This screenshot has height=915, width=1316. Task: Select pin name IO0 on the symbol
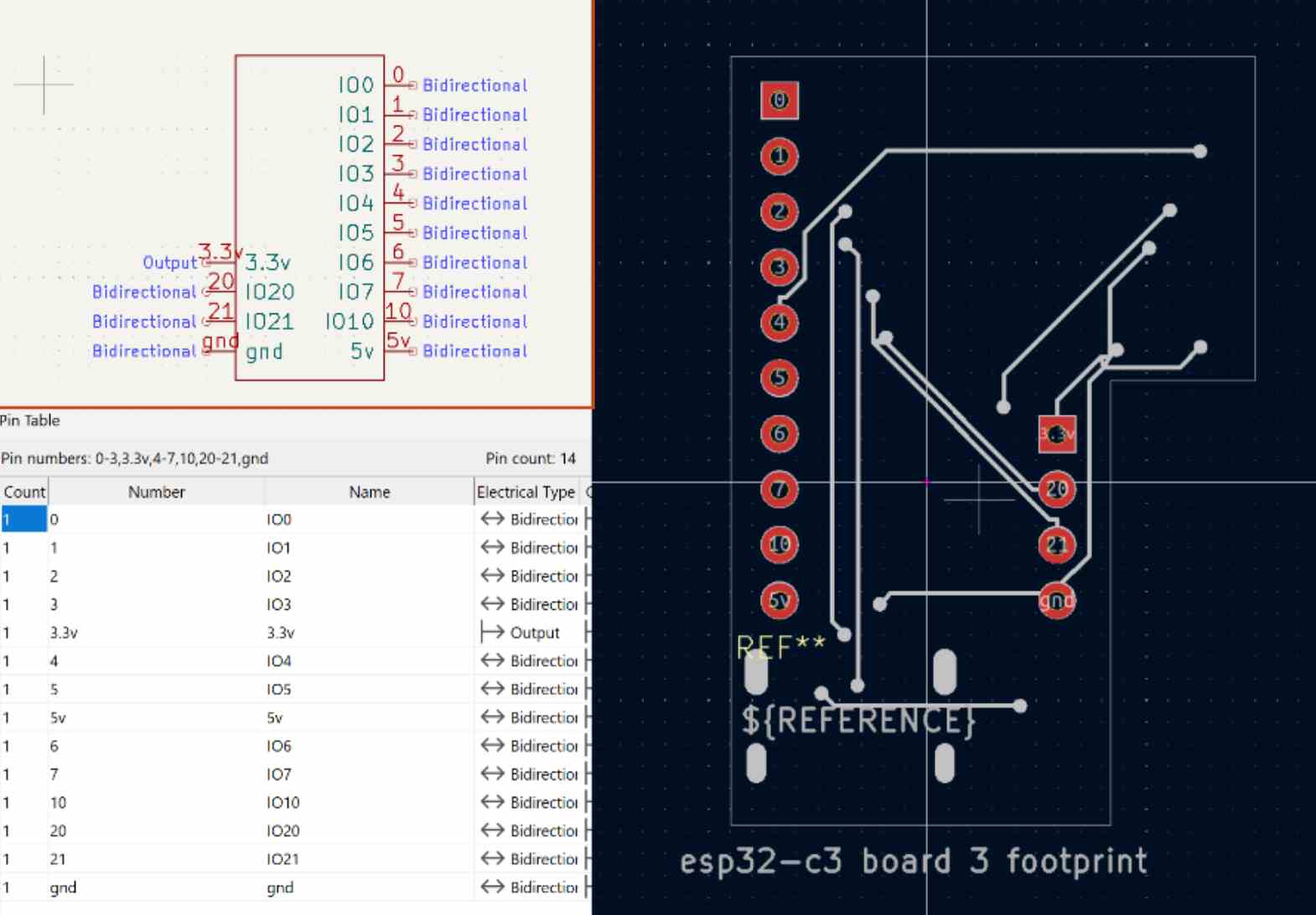355,85
